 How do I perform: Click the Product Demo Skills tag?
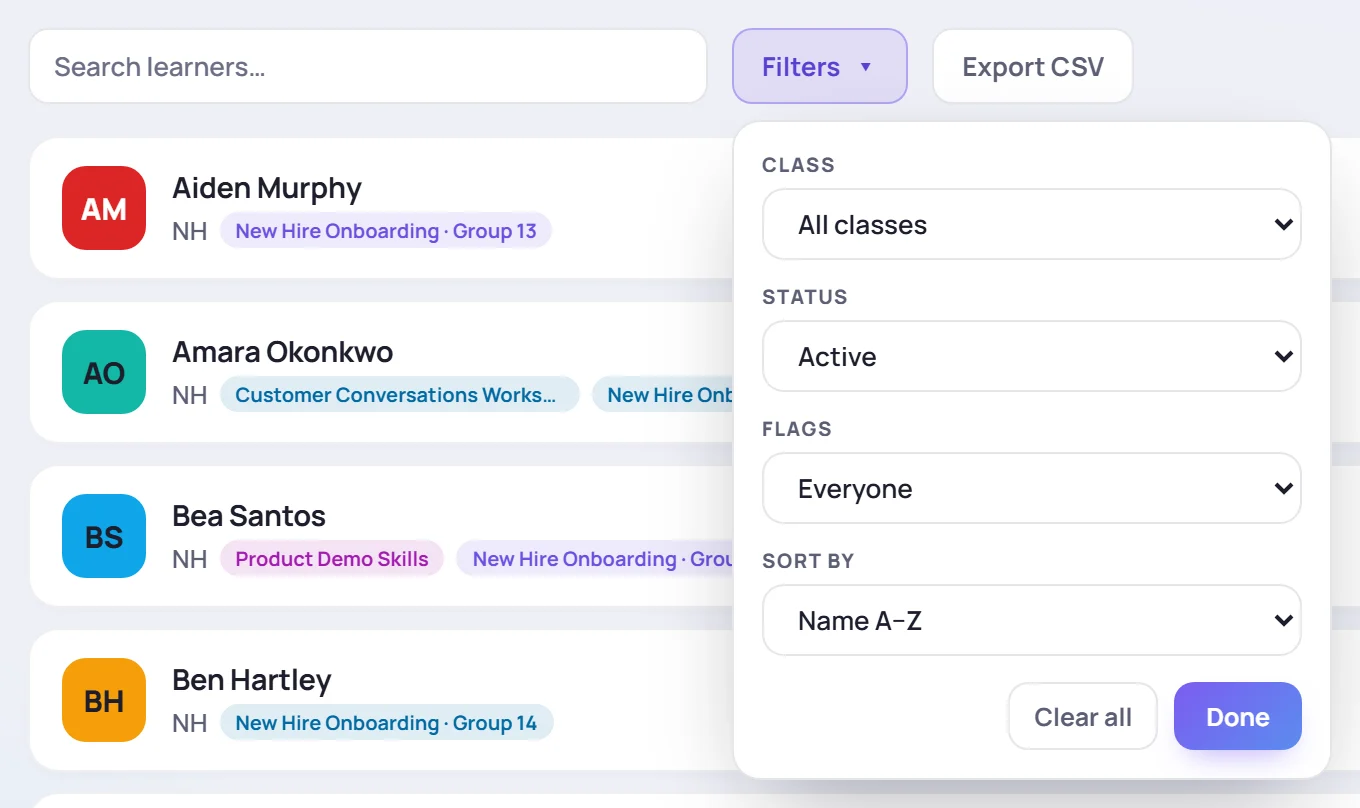[x=332, y=559]
